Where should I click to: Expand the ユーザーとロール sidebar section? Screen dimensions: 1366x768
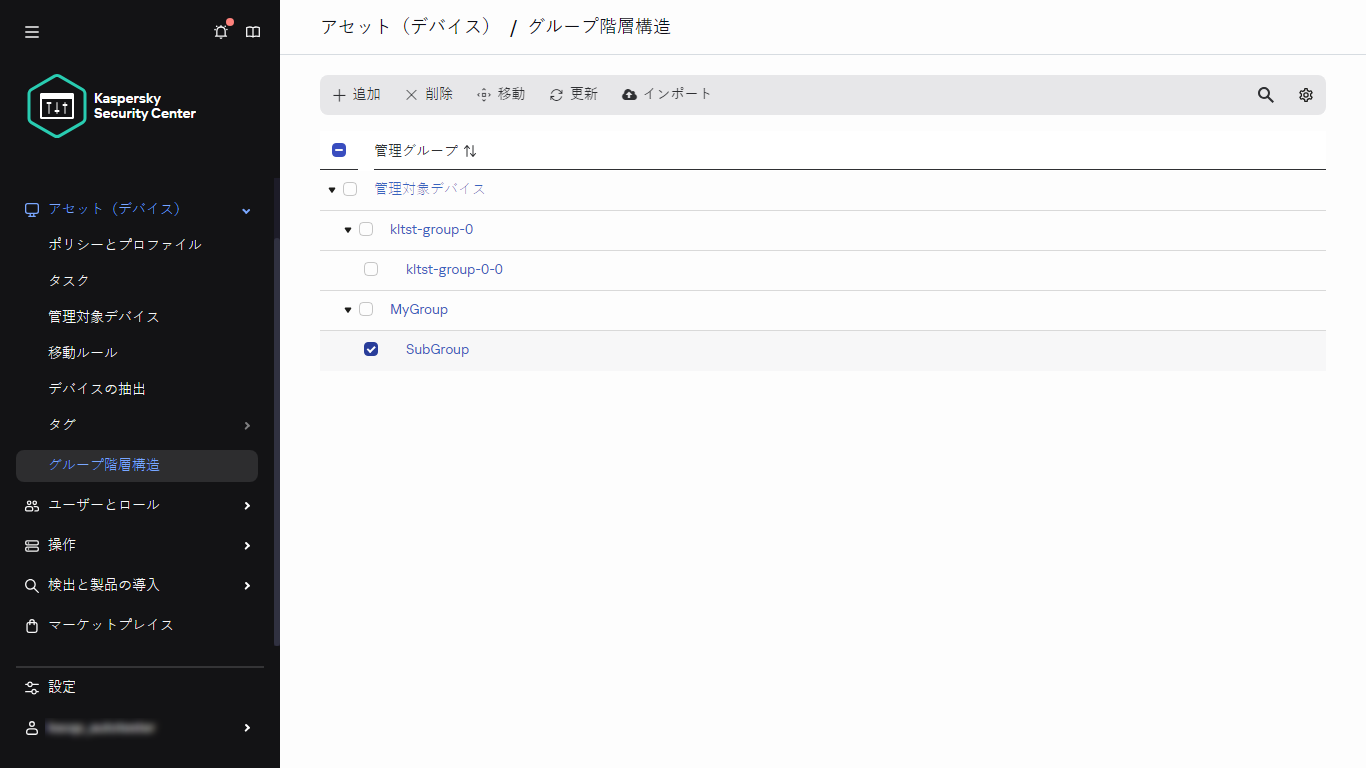[103, 505]
